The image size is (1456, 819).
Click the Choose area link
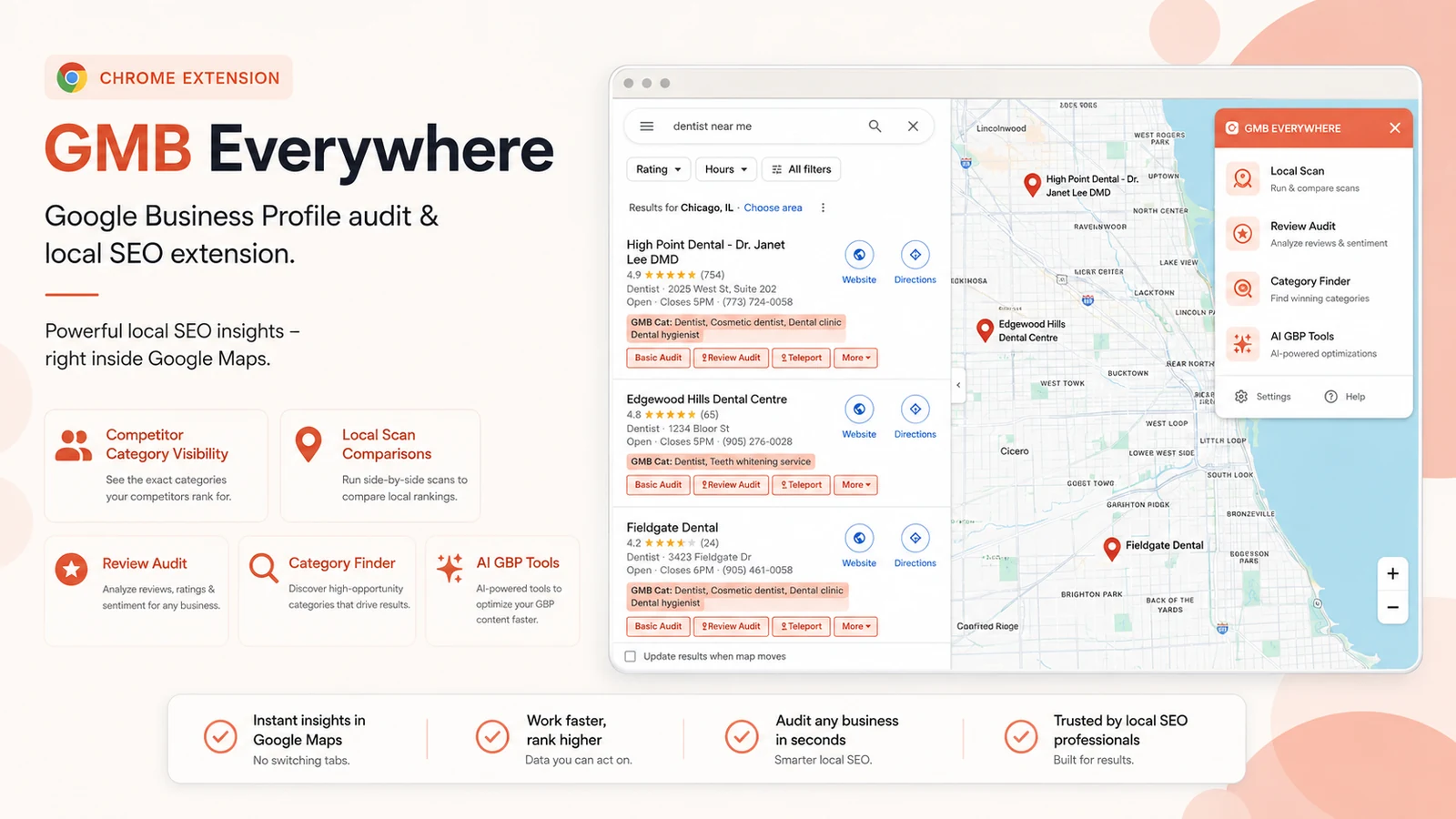[x=773, y=207]
